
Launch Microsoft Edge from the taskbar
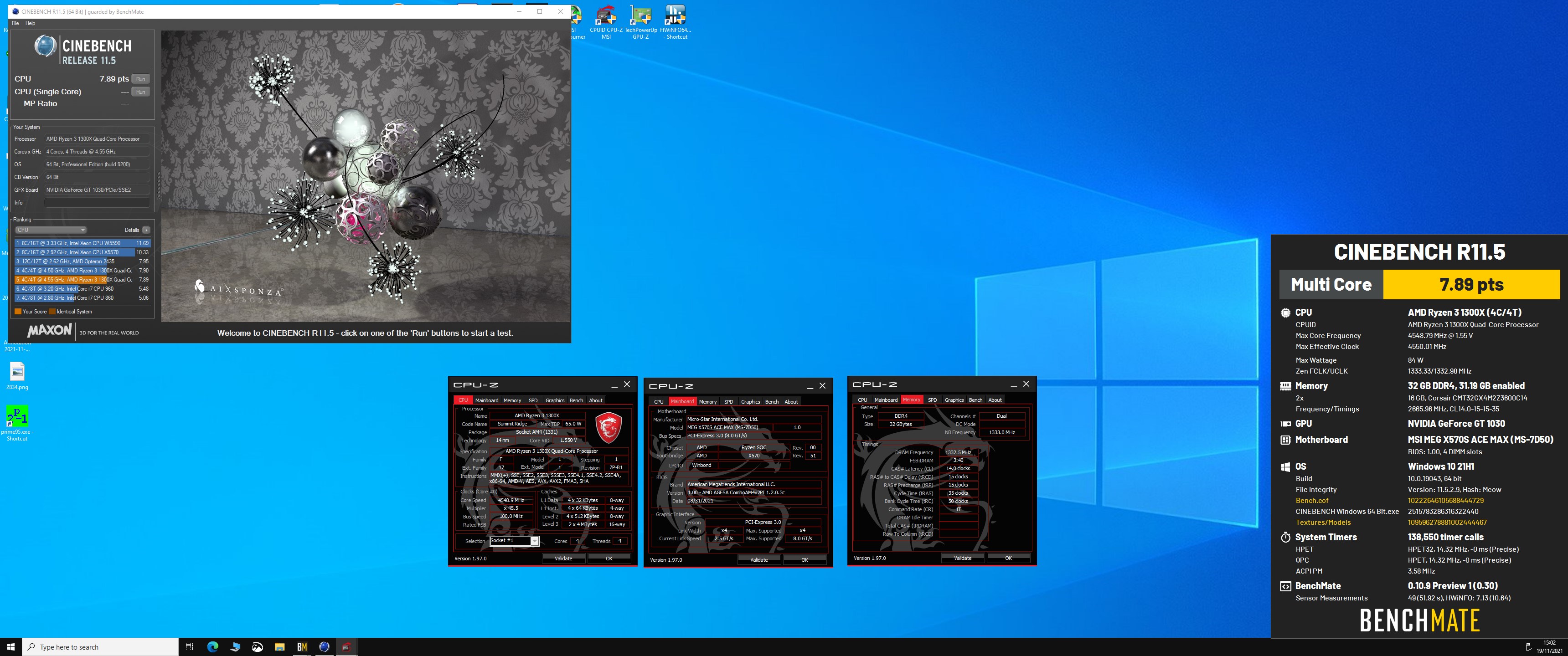[212, 647]
